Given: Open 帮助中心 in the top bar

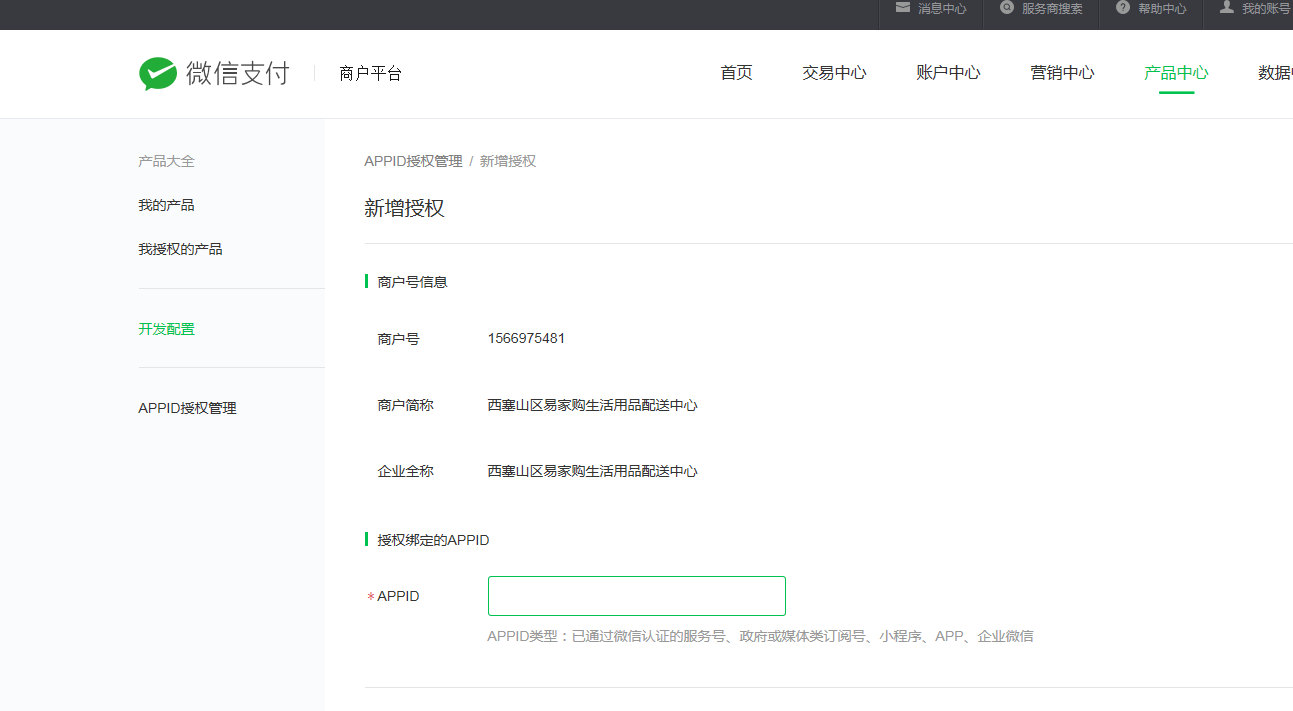Looking at the screenshot, I should [1162, 8].
